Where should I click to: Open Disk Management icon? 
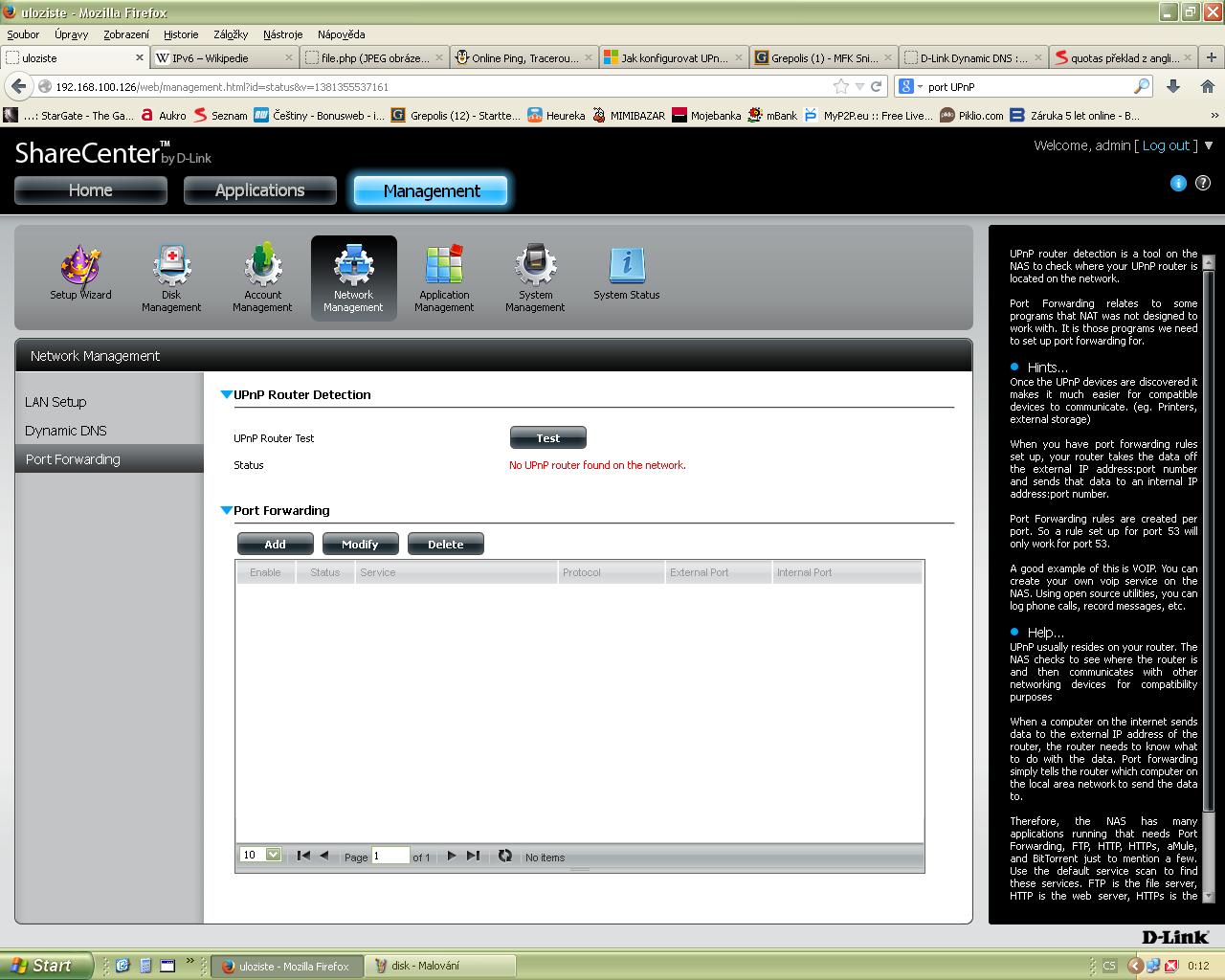[x=171, y=278]
